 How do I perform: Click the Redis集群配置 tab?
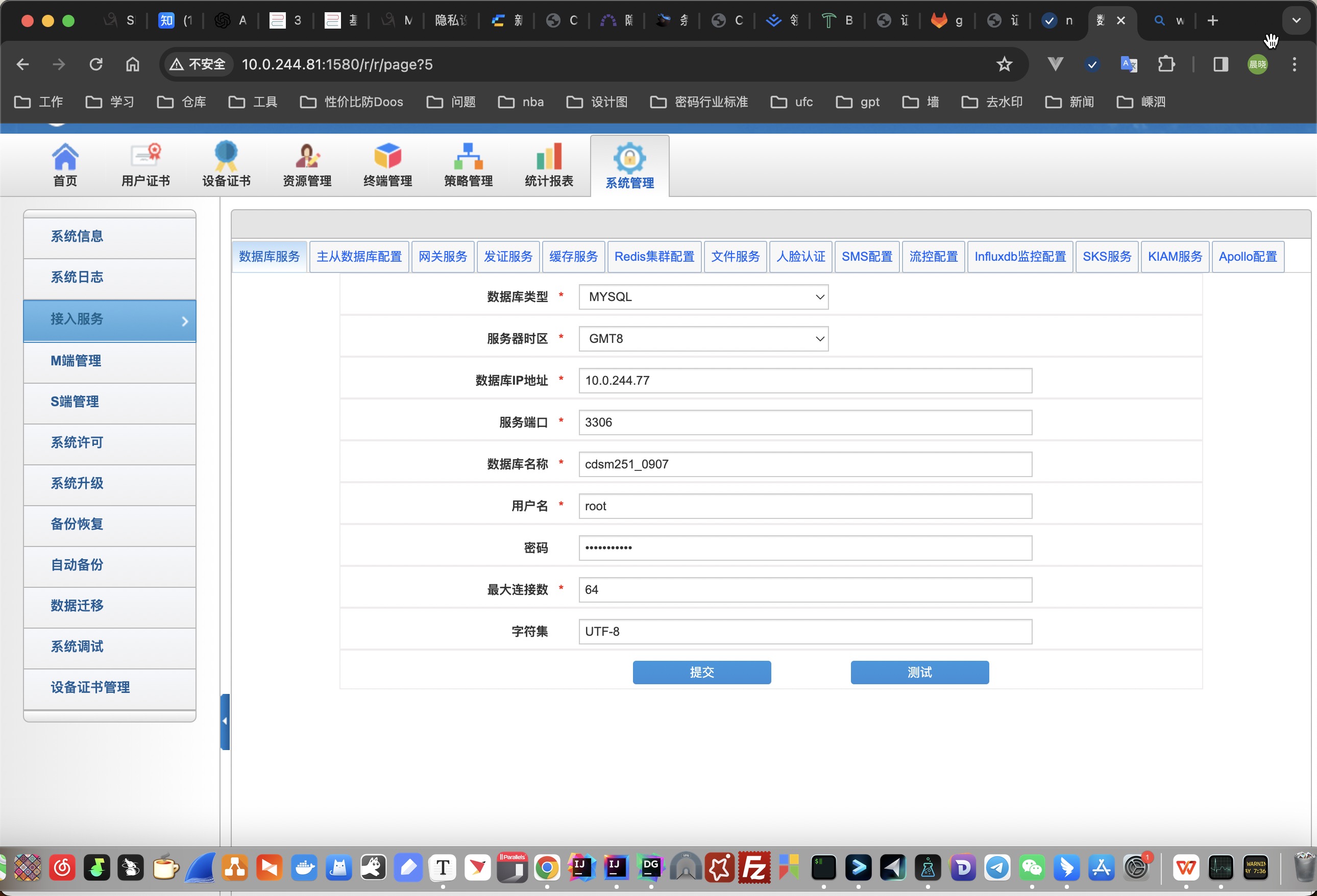654,256
